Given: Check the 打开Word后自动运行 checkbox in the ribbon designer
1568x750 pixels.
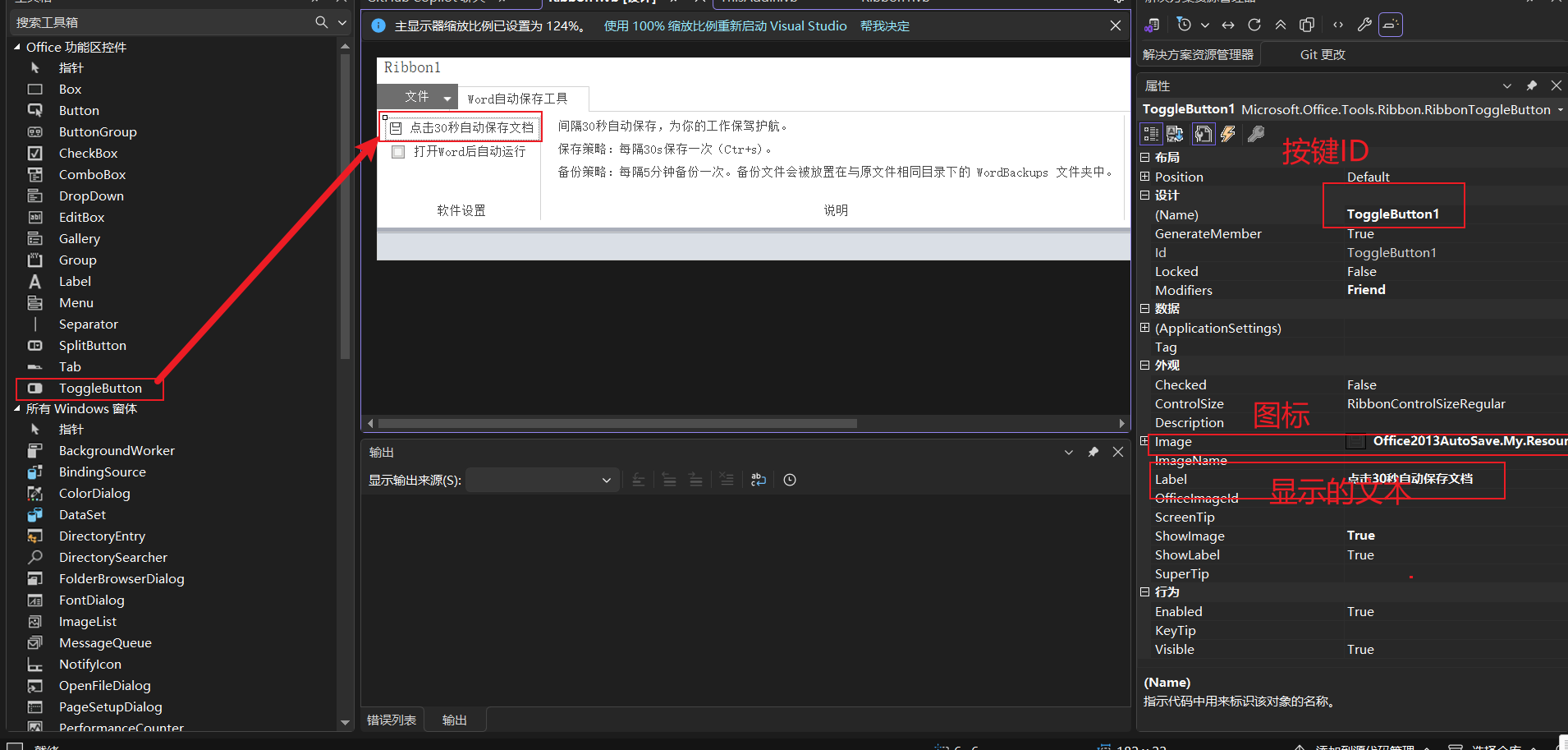Looking at the screenshot, I should point(398,151).
